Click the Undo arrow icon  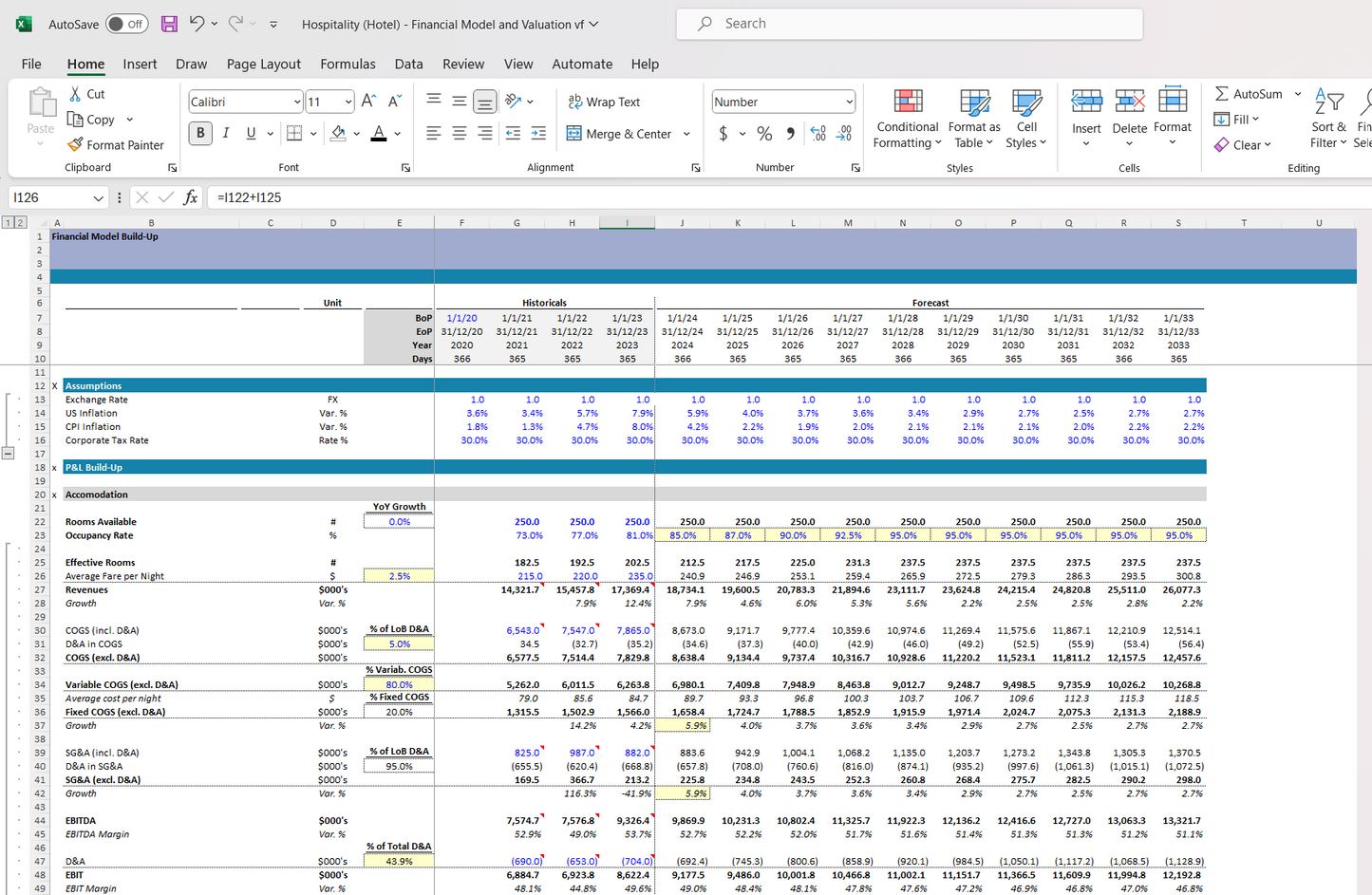coord(197,24)
